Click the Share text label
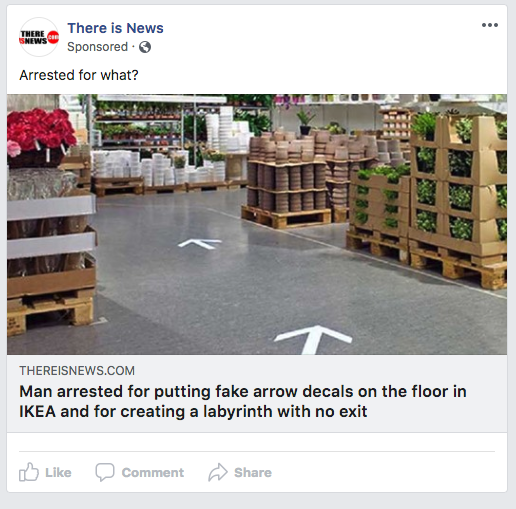Viewport: 516px width, 509px height. point(253,473)
